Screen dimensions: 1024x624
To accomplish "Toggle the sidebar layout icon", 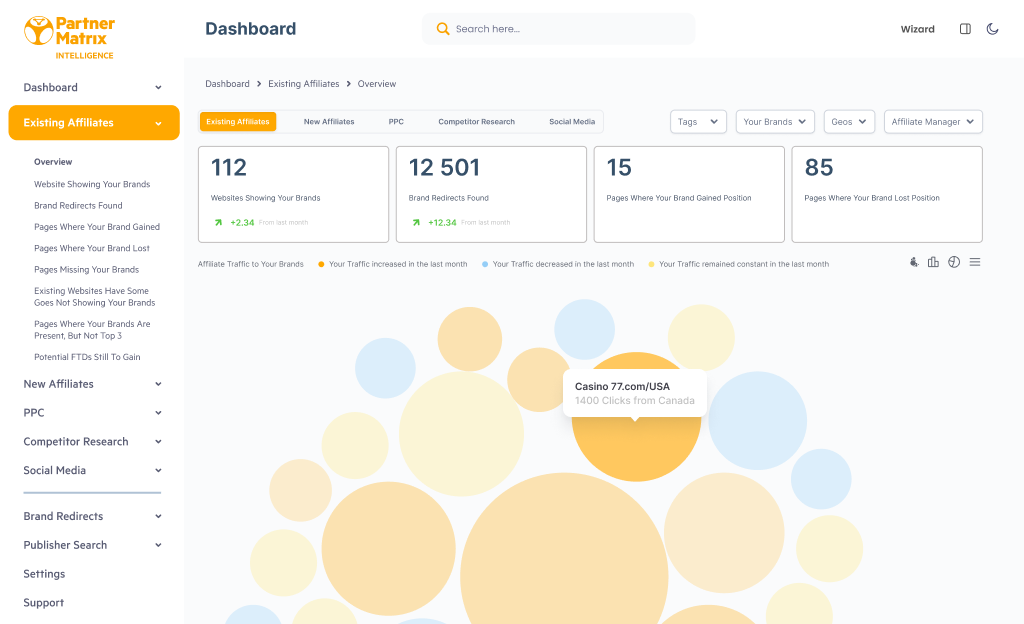I will 964,29.
